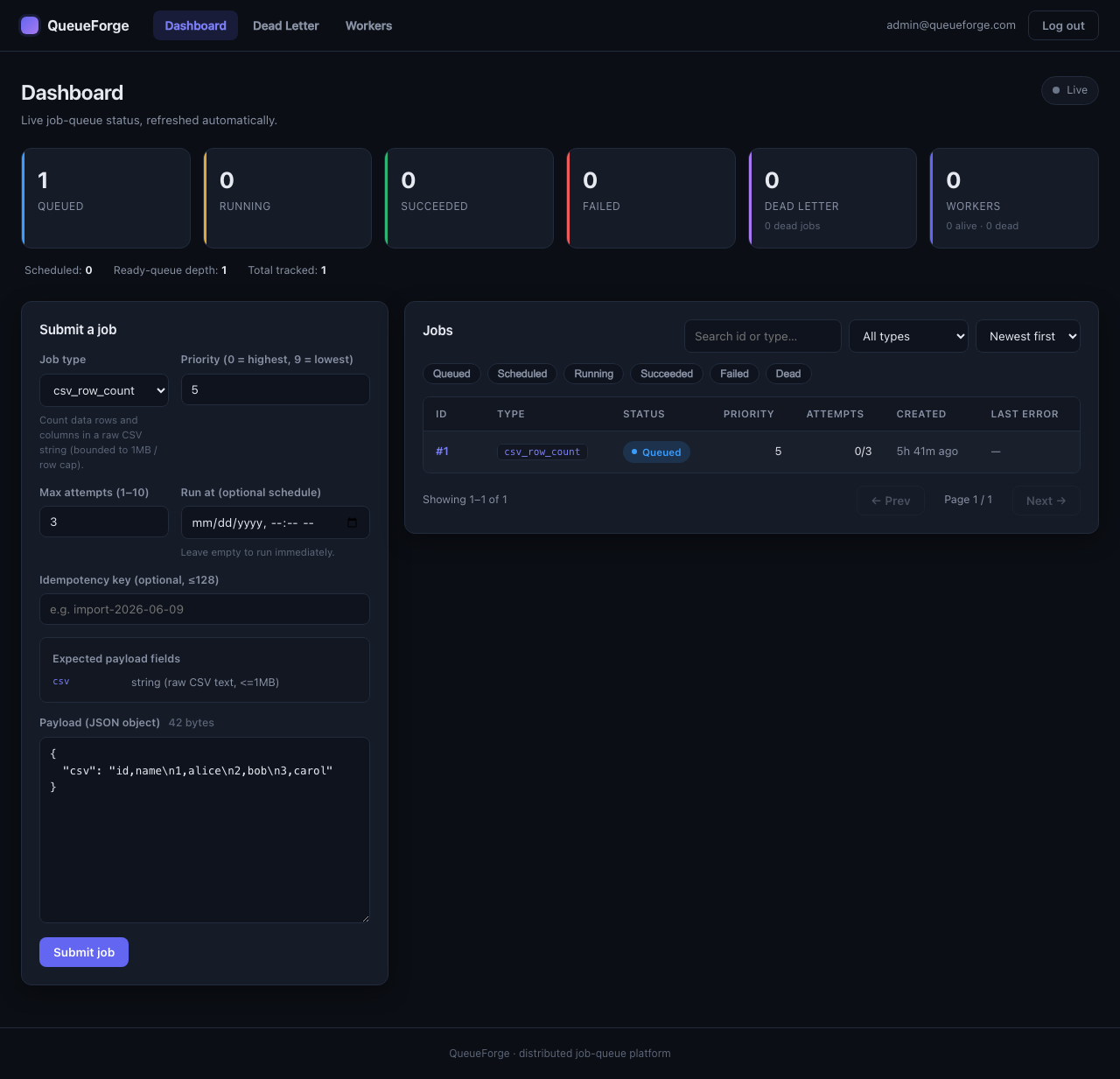Expand the All types filter dropdown
The height and width of the screenshot is (1079, 1120).
(x=908, y=336)
